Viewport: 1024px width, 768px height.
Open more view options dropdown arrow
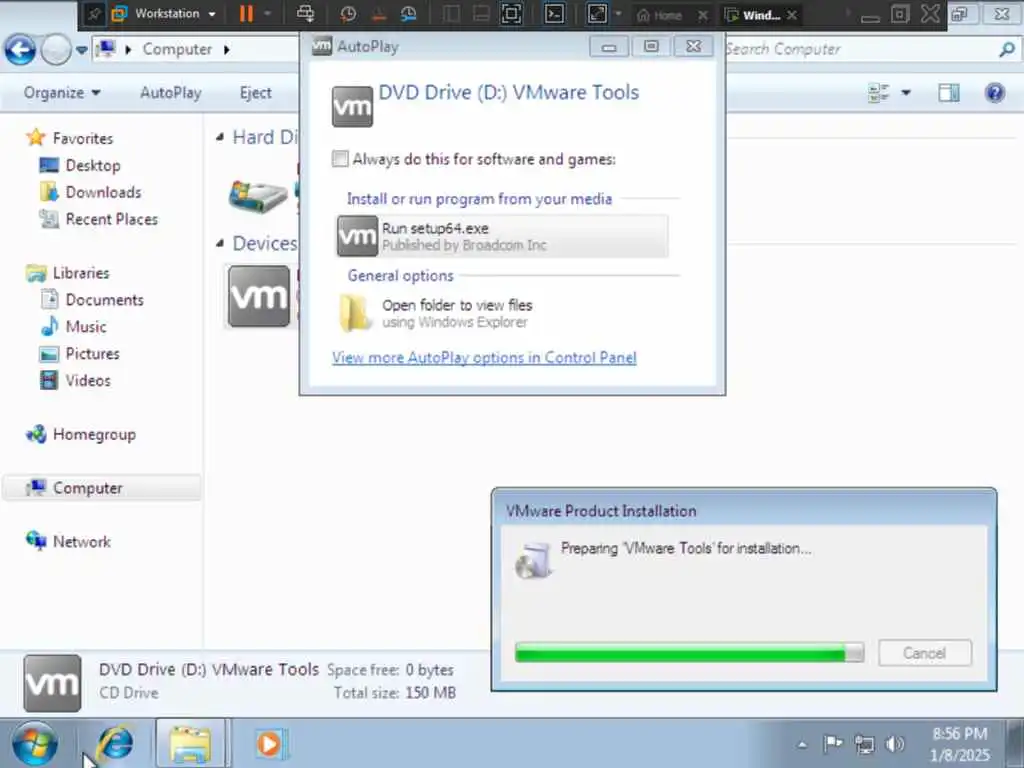tap(906, 93)
